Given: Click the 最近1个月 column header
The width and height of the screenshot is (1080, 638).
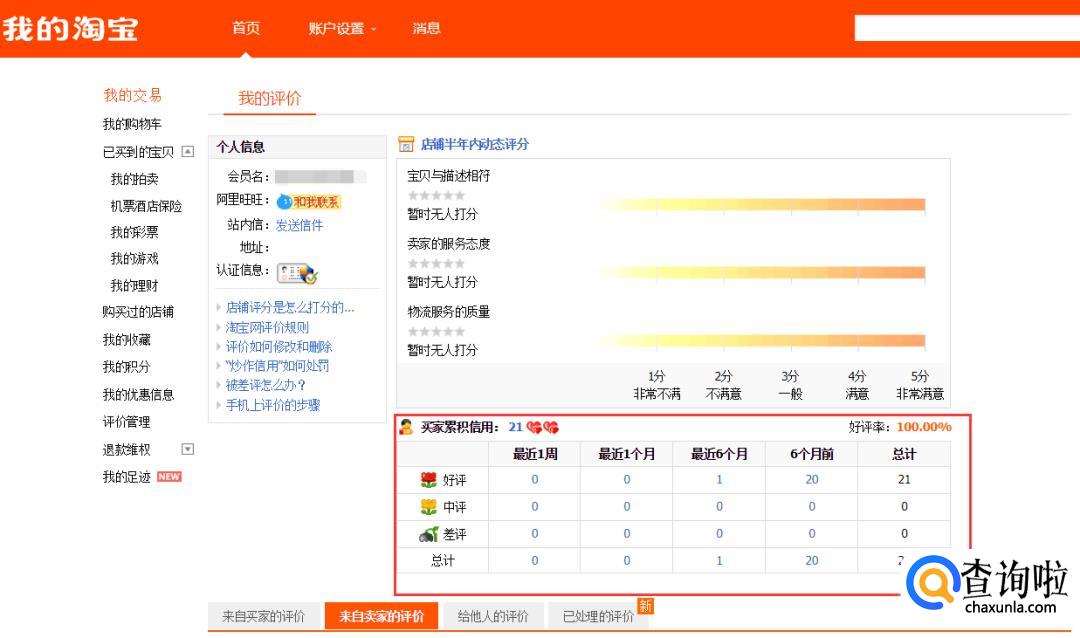Looking at the screenshot, I should pyautogui.click(x=627, y=454).
